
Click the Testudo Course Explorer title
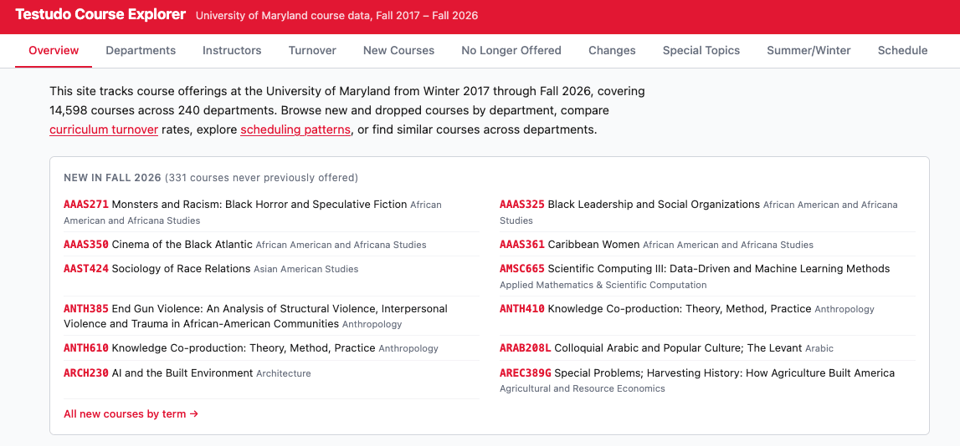[x=100, y=15]
